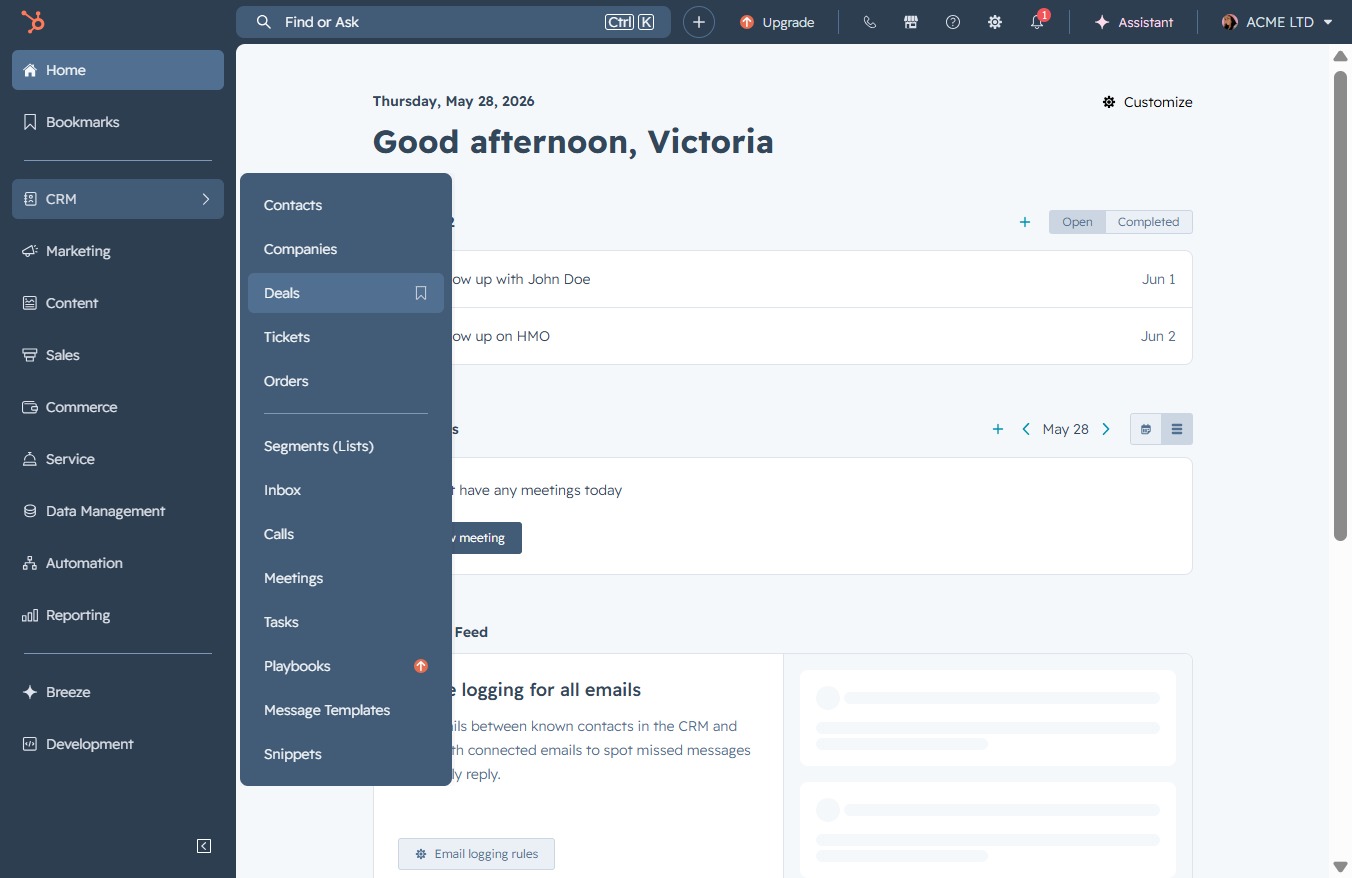Select Calls from CRM flyout
This screenshot has height=878, width=1352.
pyautogui.click(x=346, y=534)
